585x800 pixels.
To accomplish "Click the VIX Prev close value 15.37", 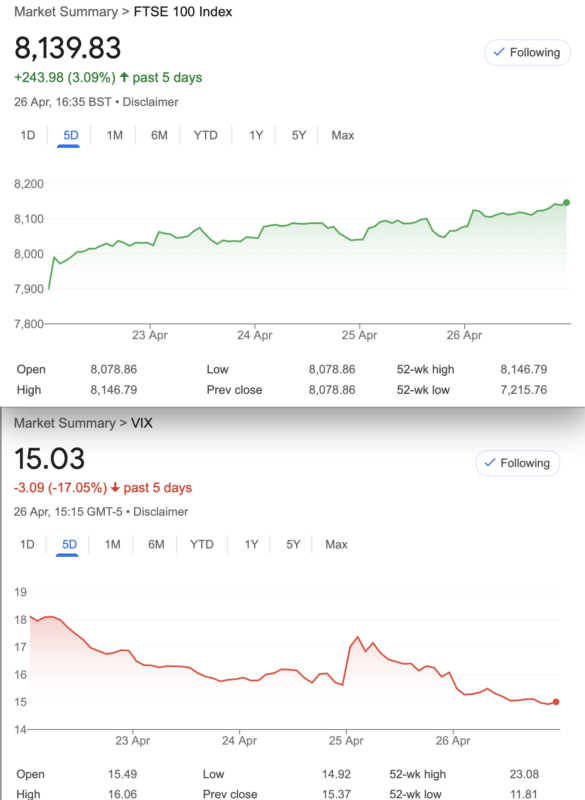I will pos(336,794).
